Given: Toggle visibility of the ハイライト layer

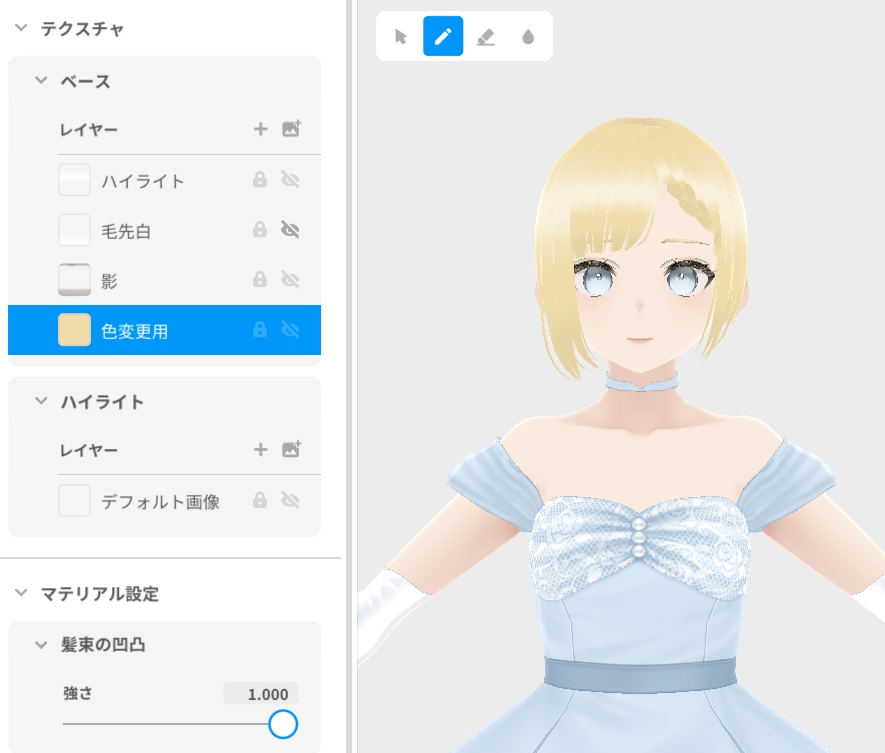Looking at the screenshot, I should (x=288, y=181).
